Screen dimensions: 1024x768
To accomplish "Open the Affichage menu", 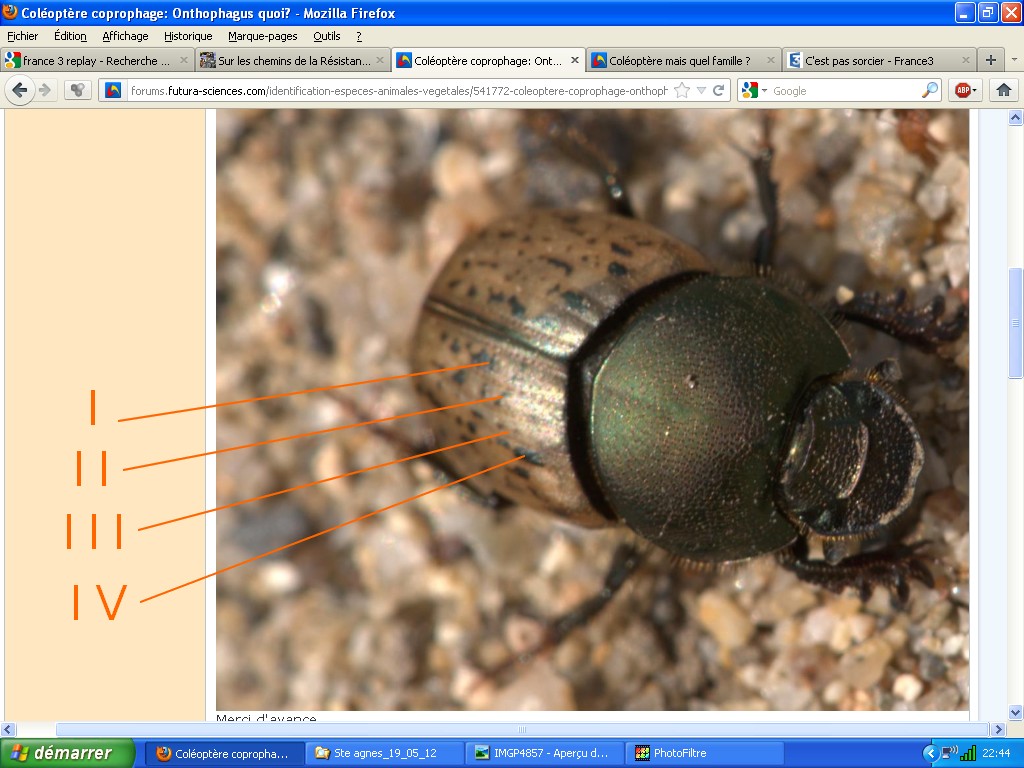I will (x=125, y=36).
